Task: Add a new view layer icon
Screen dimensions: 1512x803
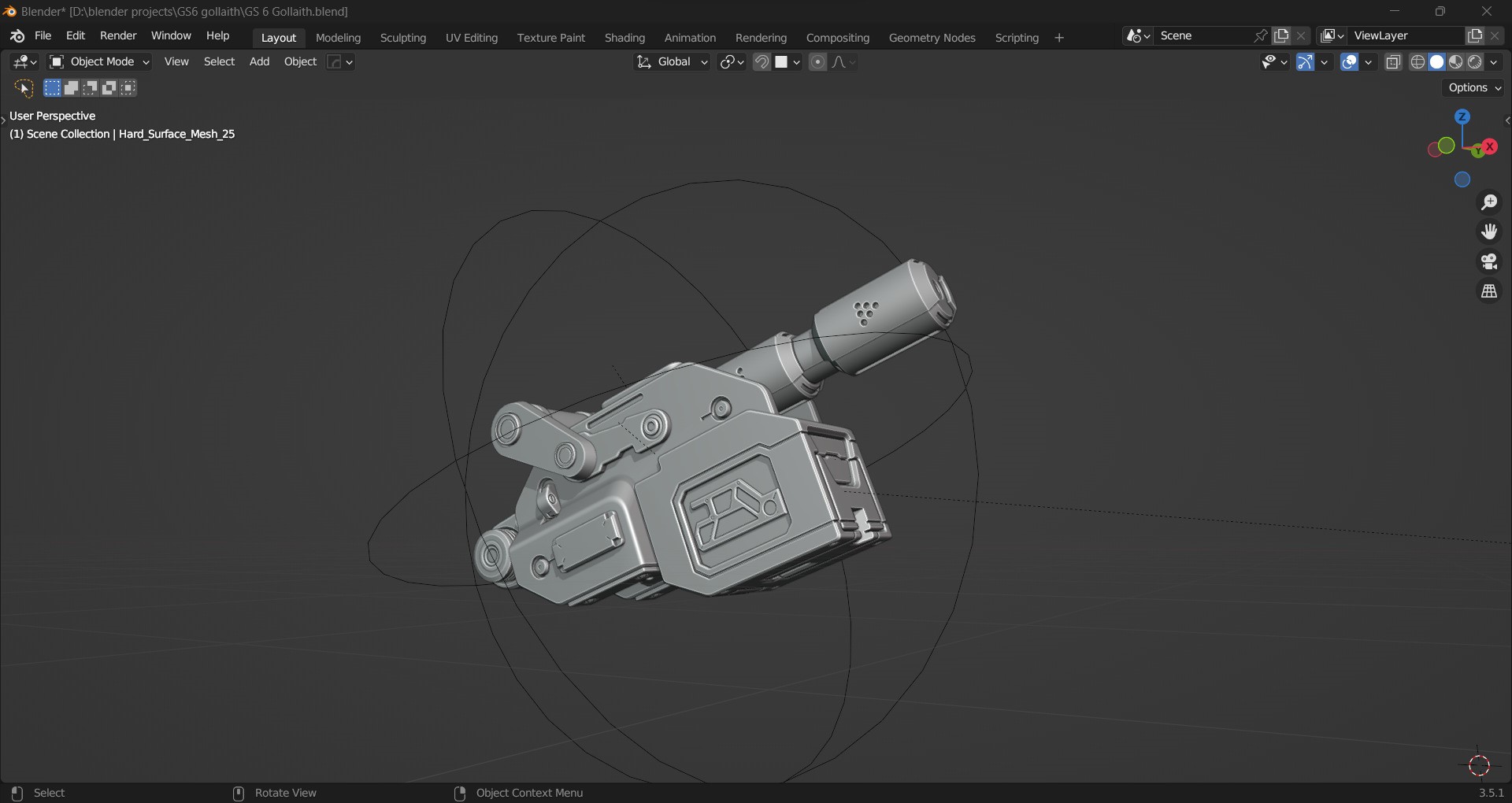Action: (1475, 36)
